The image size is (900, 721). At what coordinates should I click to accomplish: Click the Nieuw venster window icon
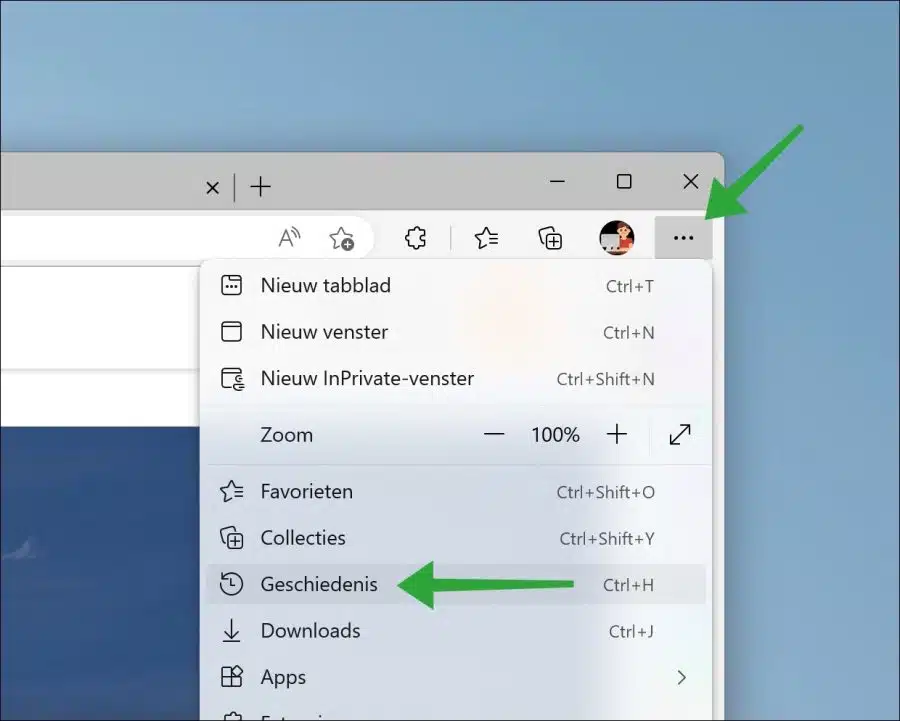click(231, 332)
